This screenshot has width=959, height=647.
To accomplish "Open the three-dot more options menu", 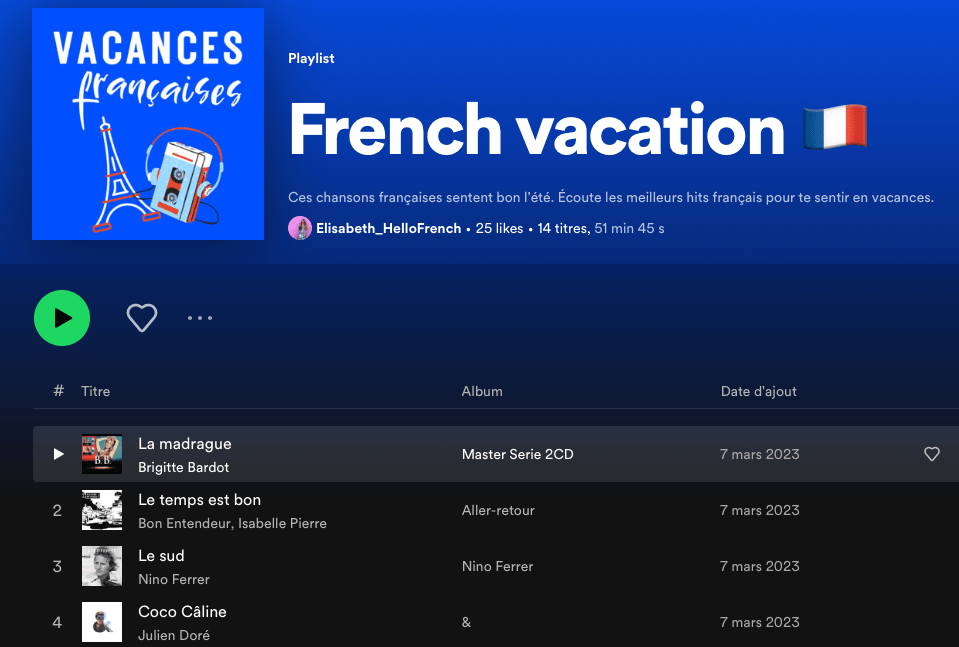I will pyautogui.click(x=200, y=318).
